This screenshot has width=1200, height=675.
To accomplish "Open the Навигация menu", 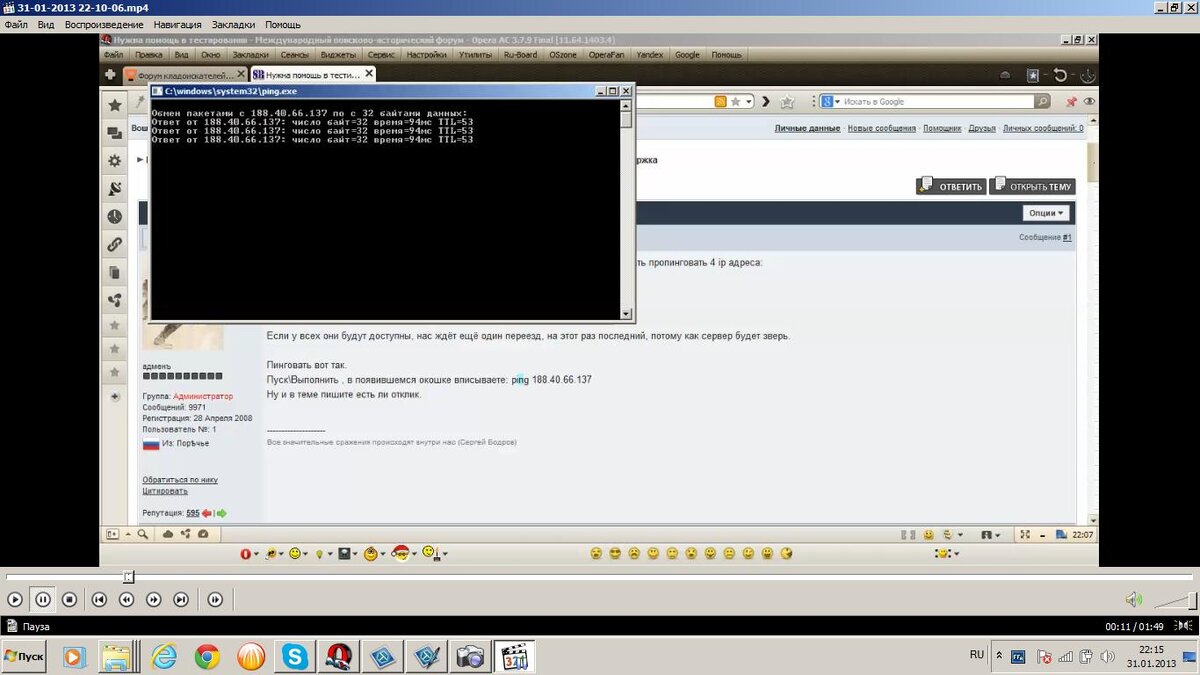I will click(x=177, y=24).
